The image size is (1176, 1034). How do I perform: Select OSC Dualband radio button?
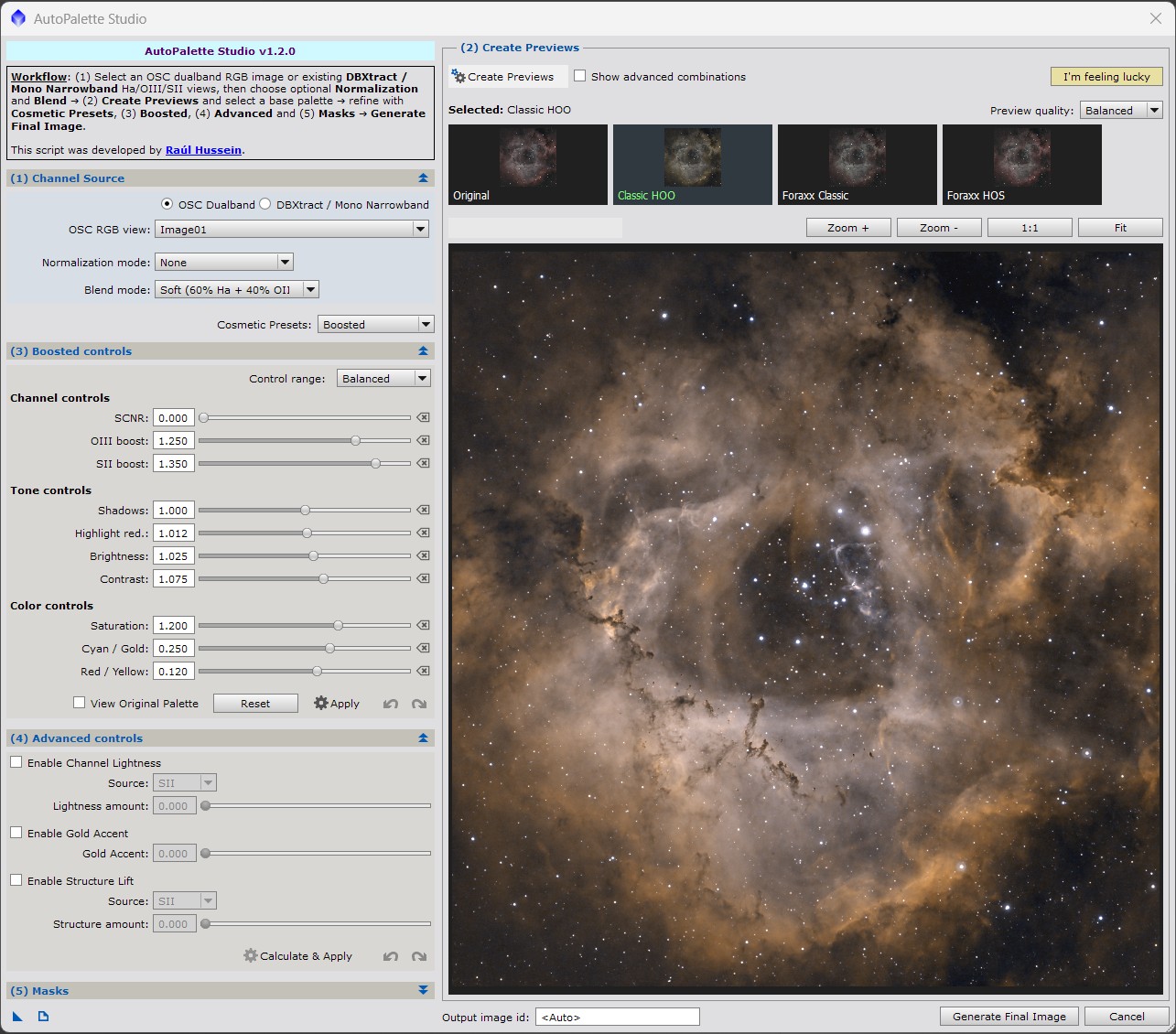click(167, 204)
